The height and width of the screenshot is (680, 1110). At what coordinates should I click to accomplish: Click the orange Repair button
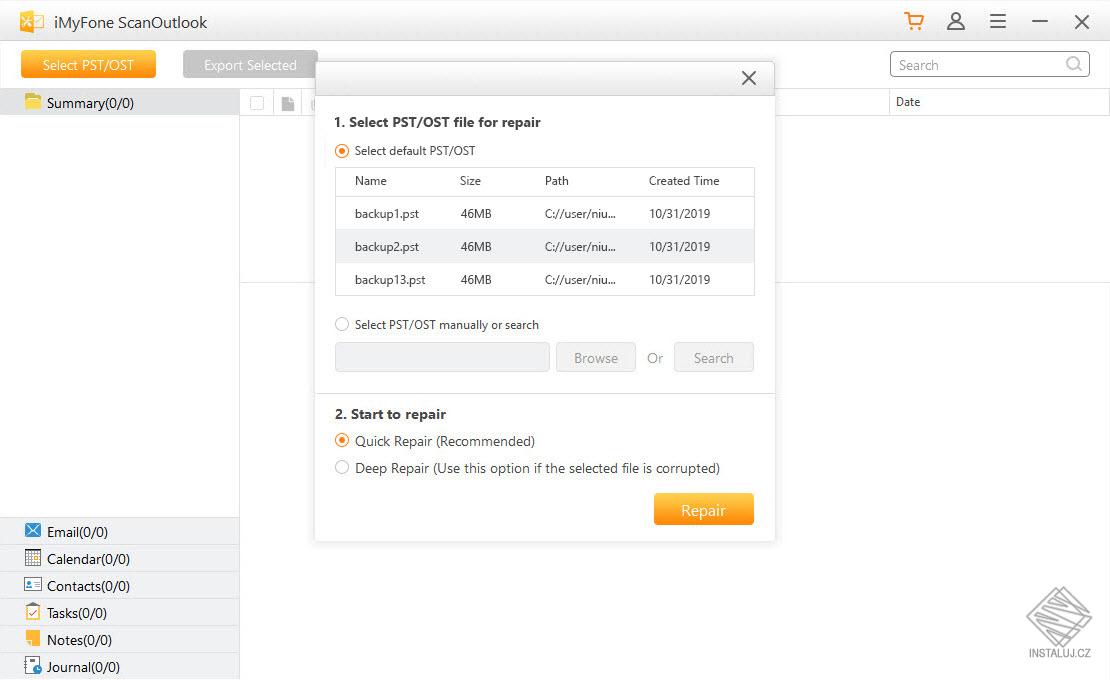tap(704, 509)
